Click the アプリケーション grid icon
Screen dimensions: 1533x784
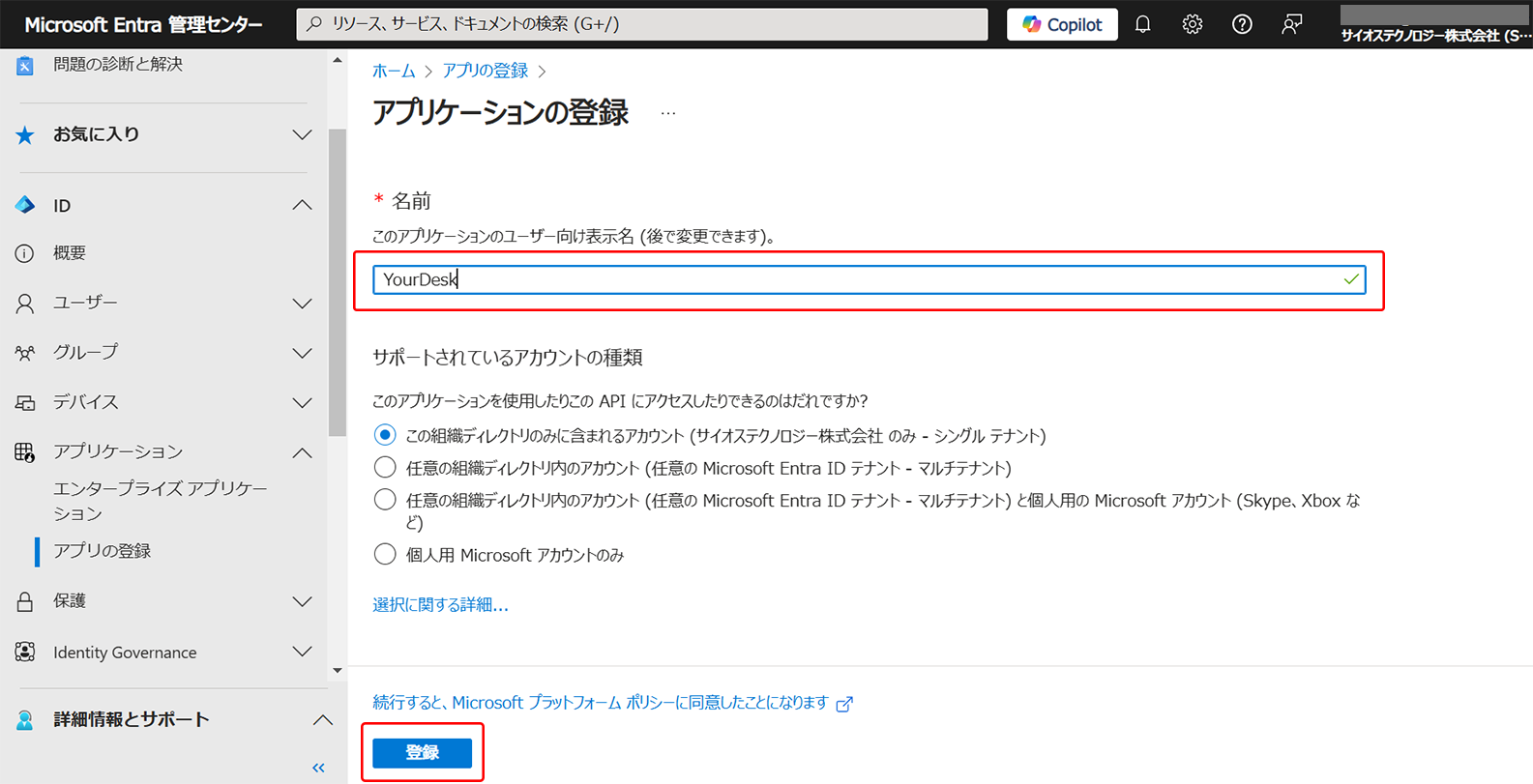tap(25, 452)
